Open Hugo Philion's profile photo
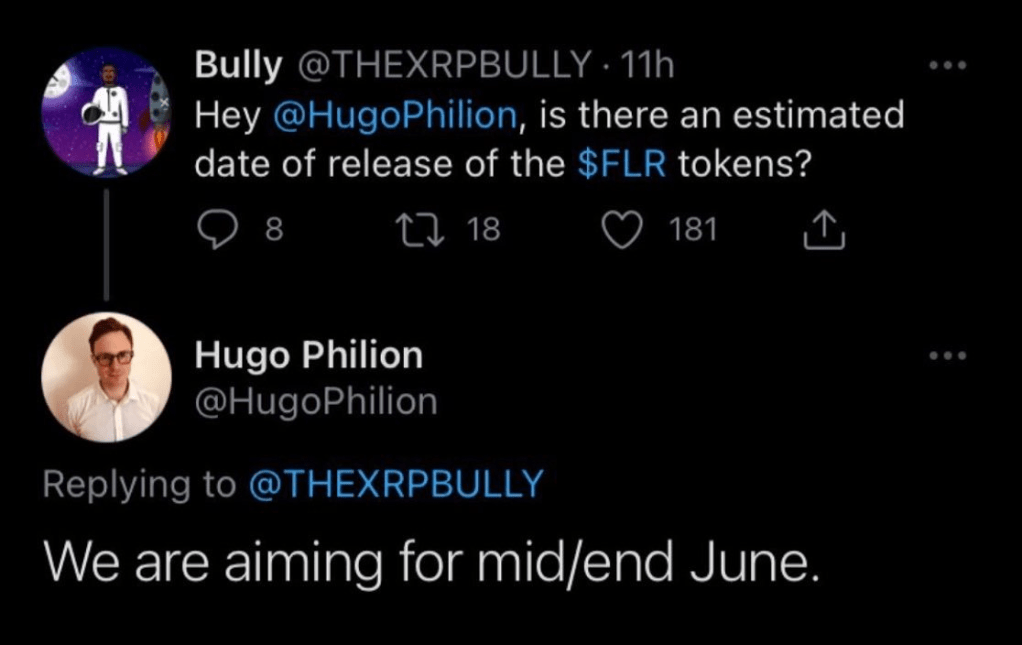The width and height of the screenshot is (1022, 645). click(x=106, y=377)
